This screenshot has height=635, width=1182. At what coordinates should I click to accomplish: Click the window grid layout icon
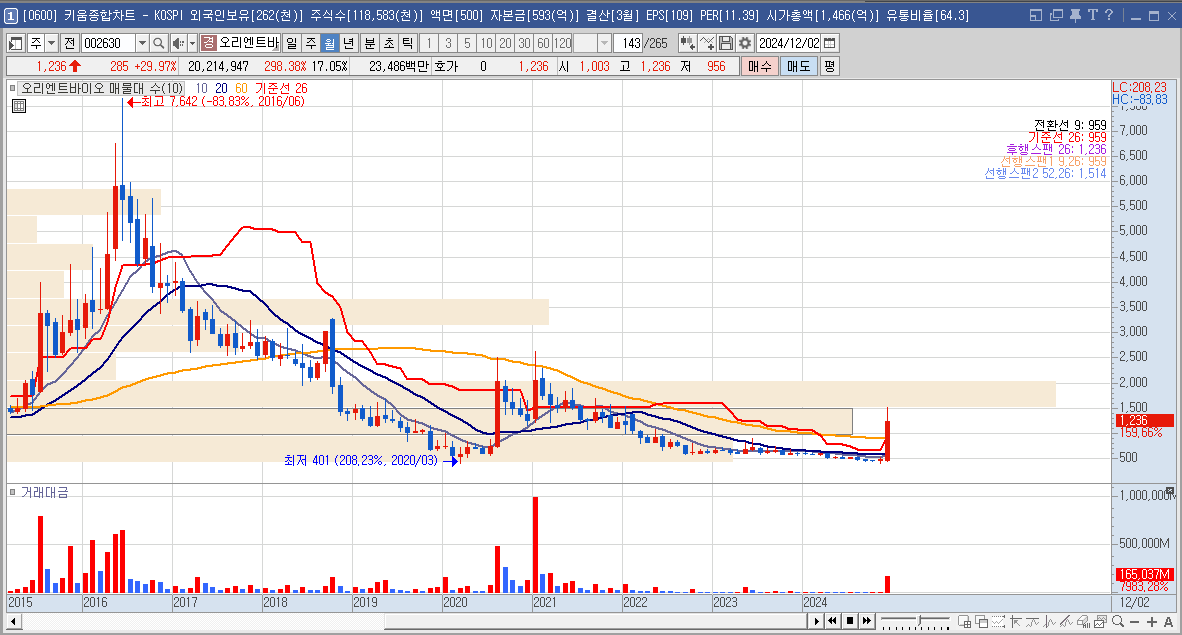point(964,621)
